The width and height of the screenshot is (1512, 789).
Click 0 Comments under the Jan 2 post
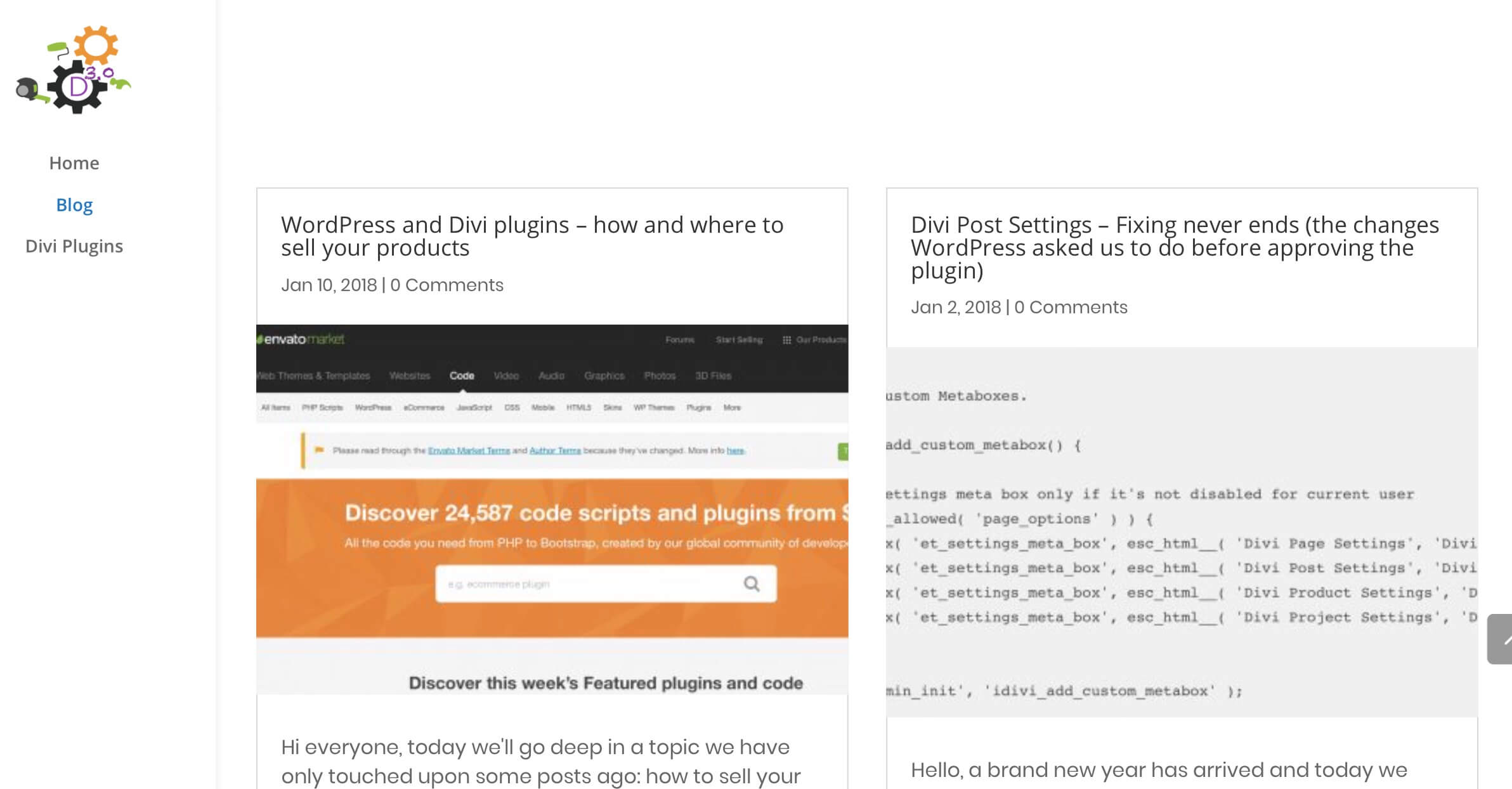pos(1071,307)
